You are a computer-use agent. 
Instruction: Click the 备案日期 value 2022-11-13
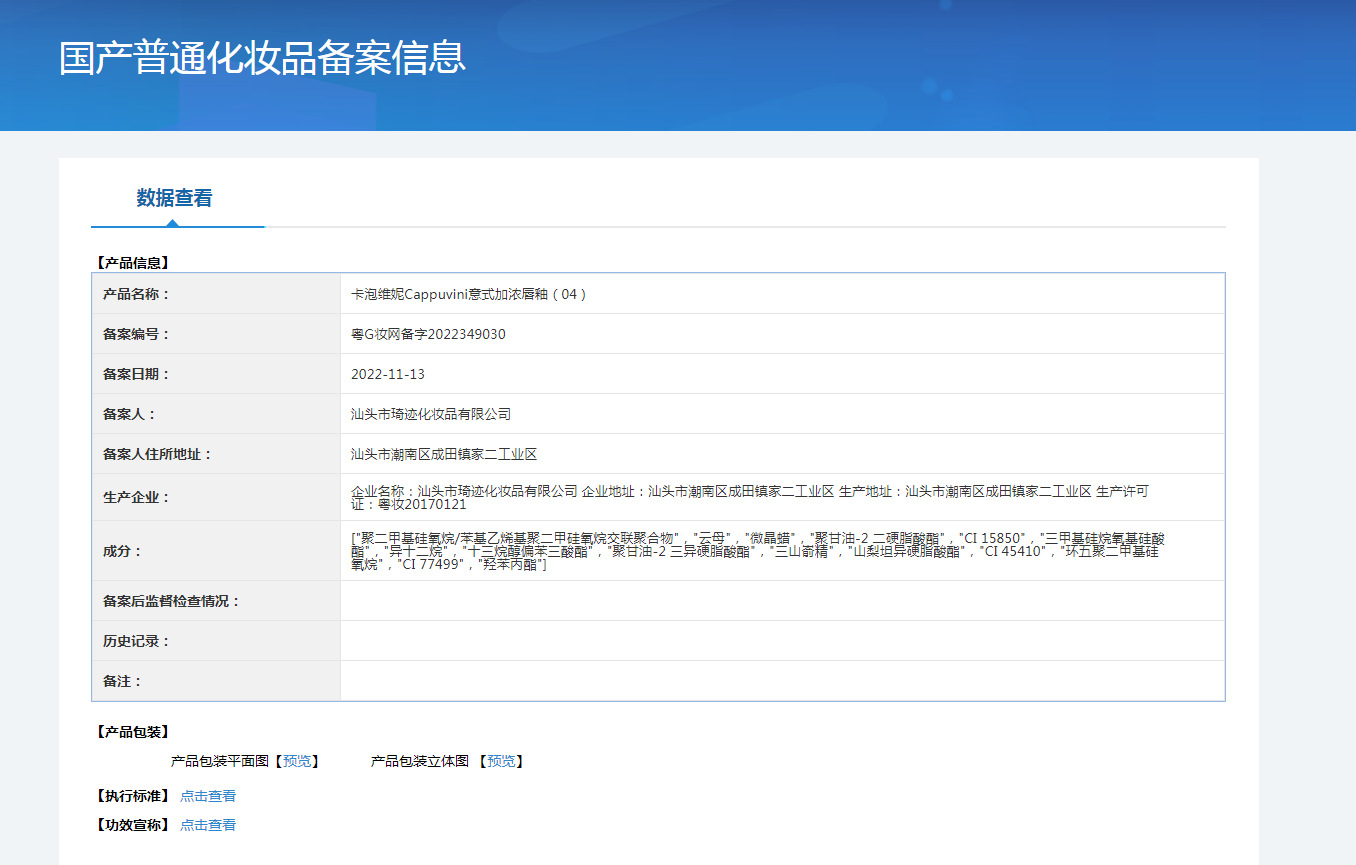[388, 374]
